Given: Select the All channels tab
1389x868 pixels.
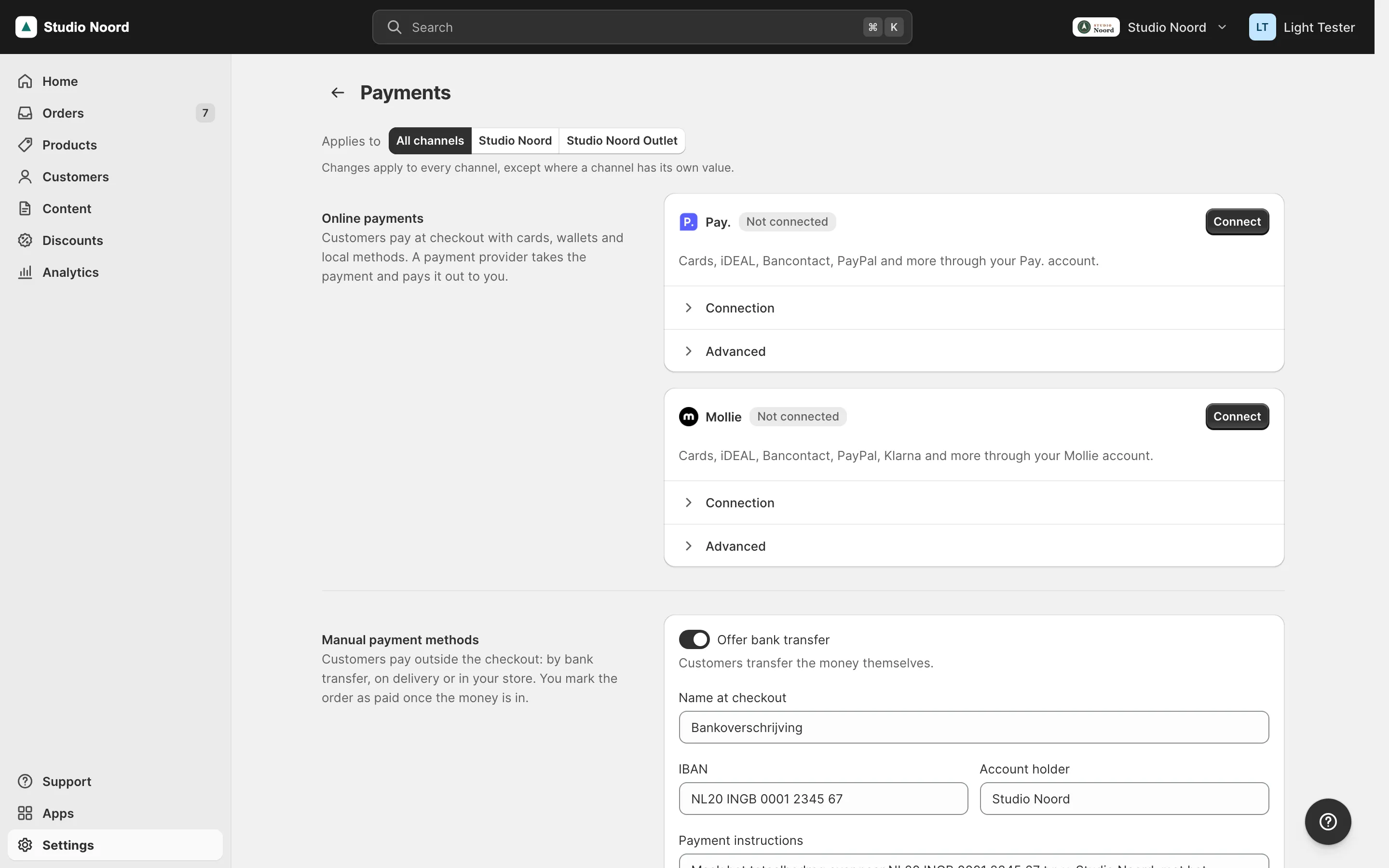Looking at the screenshot, I should [430, 141].
